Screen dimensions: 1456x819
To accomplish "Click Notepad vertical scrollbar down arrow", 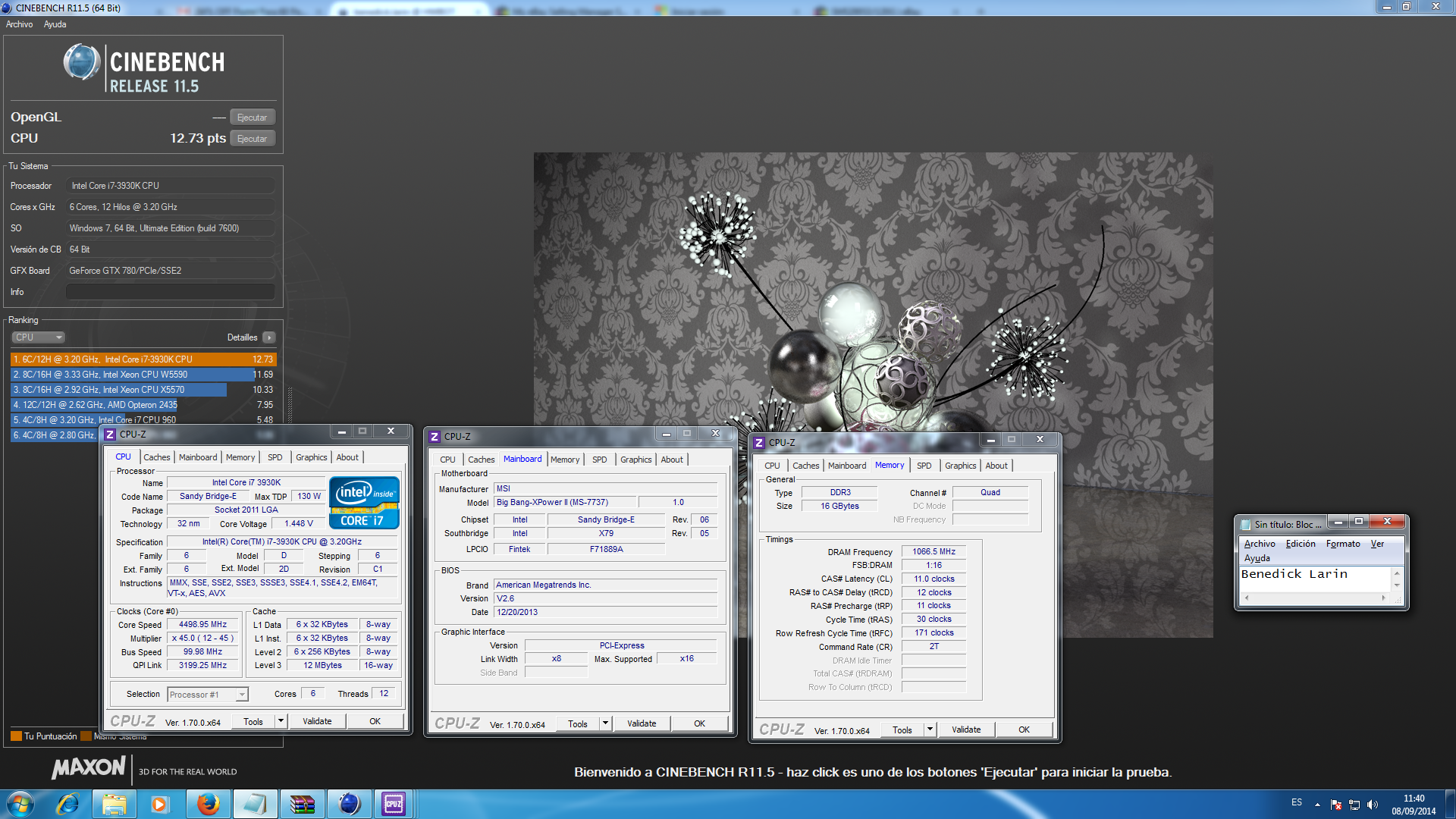I will click(1397, 585).
